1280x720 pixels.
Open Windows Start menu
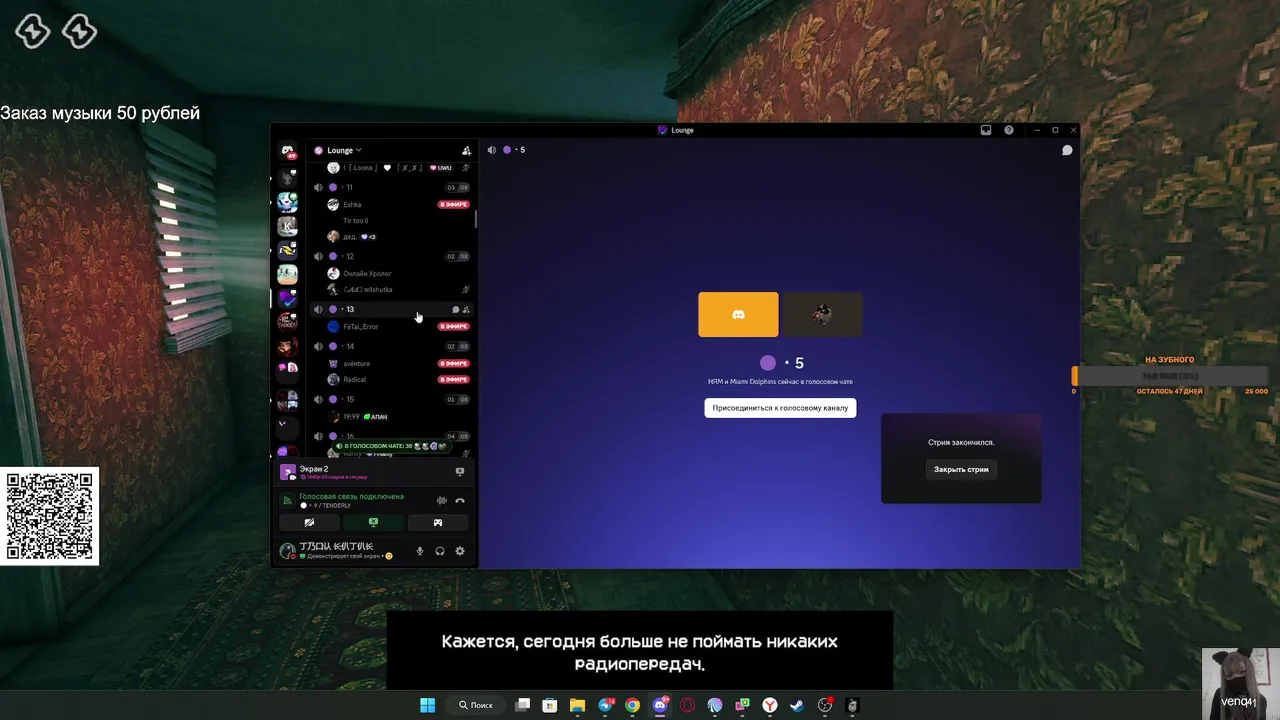click(x=427, y=705)
